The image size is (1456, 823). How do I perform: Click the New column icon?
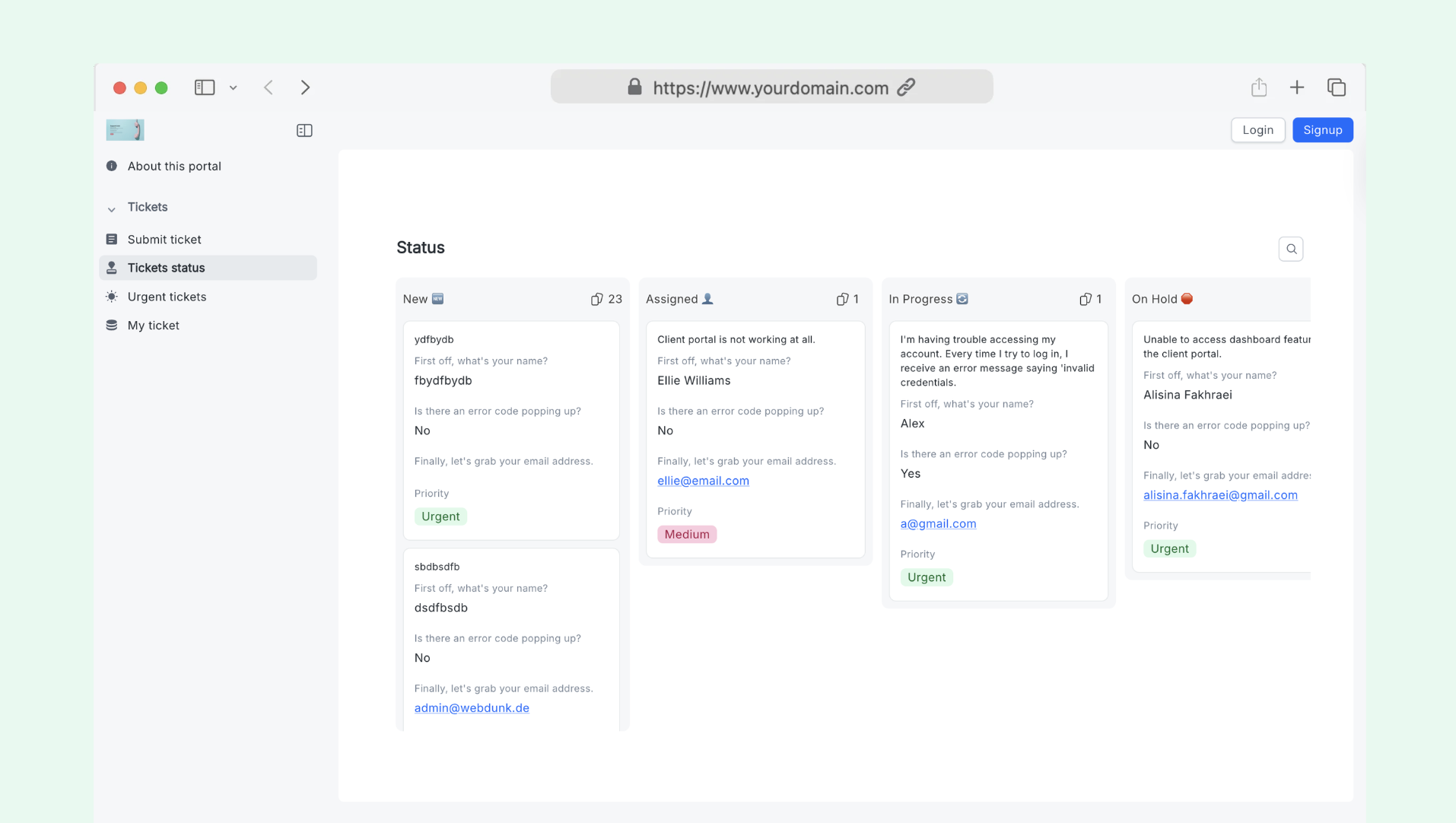[x=437, y=299]
